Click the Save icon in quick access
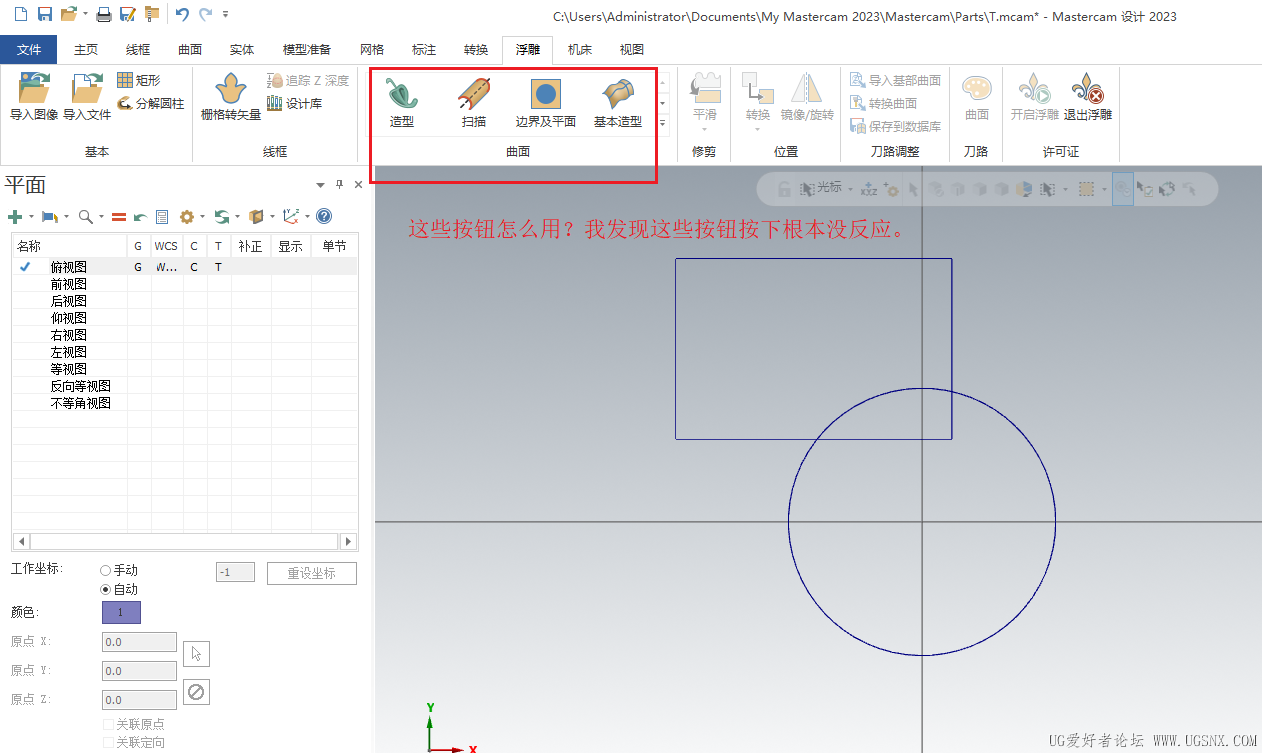Viewport: 1262px width, 753px height. (44, 14)
